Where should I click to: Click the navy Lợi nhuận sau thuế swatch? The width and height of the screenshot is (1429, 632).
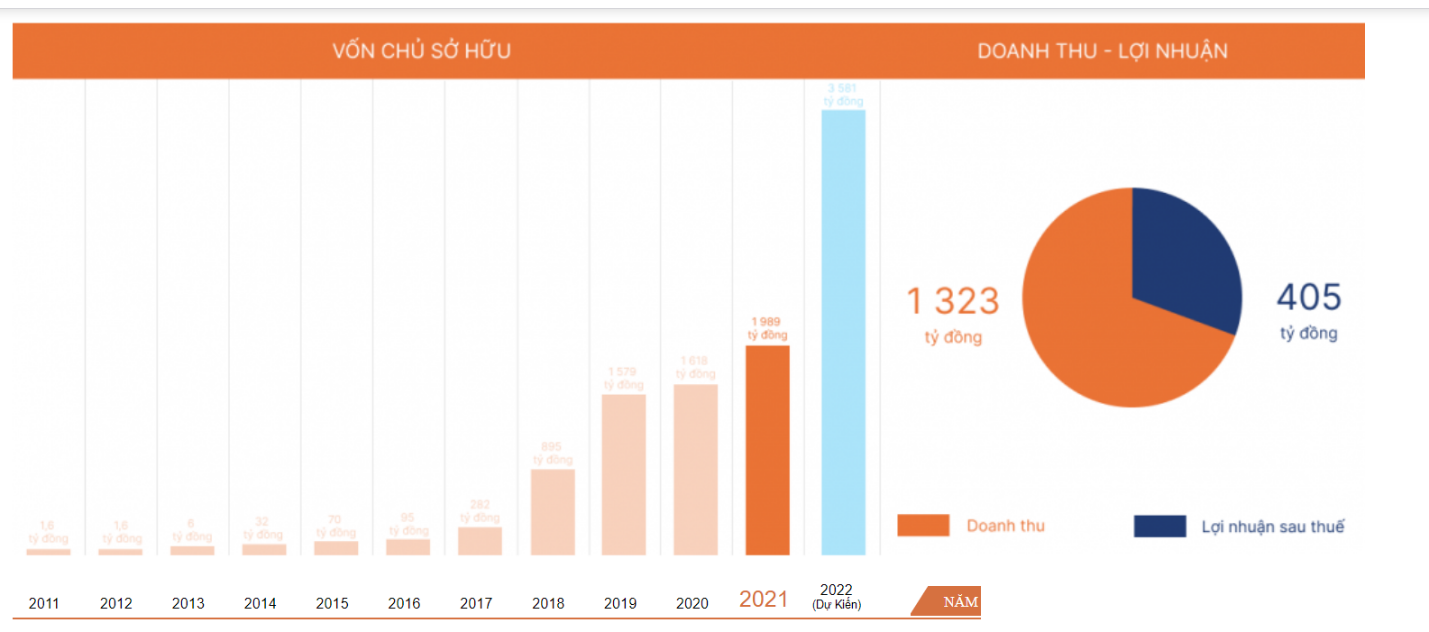(x=1159, y=526)
